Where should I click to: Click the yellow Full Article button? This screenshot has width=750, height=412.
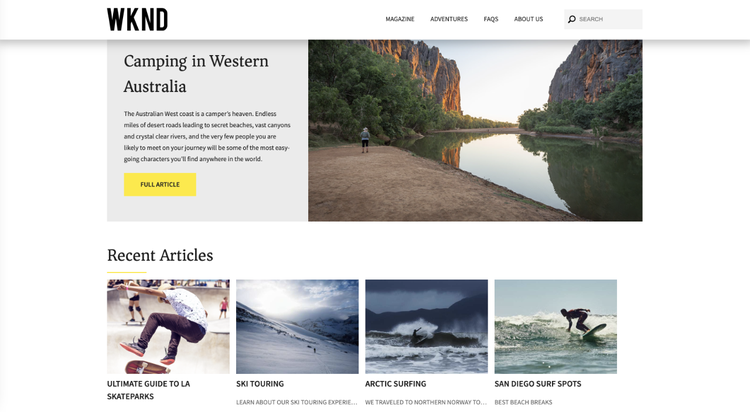(160, 184)
